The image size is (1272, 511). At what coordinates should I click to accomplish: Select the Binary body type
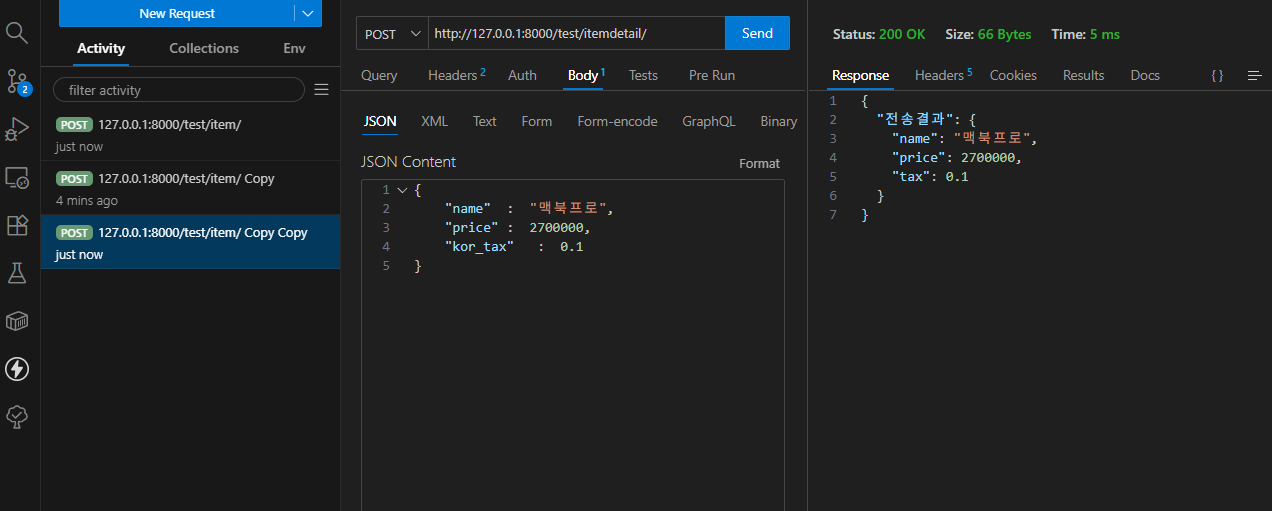click(778, 121)
